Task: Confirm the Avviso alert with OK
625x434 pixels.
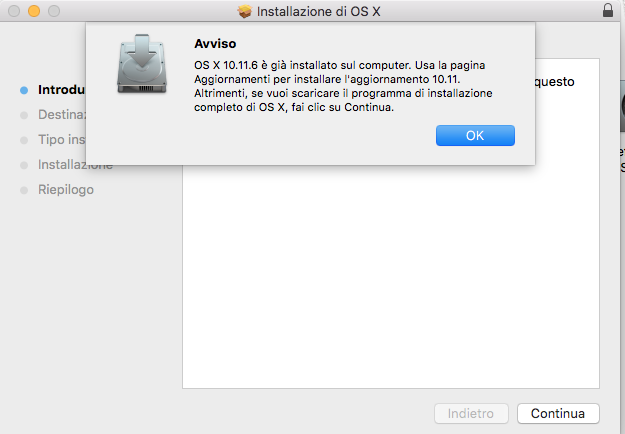Action: coord(475,136)
